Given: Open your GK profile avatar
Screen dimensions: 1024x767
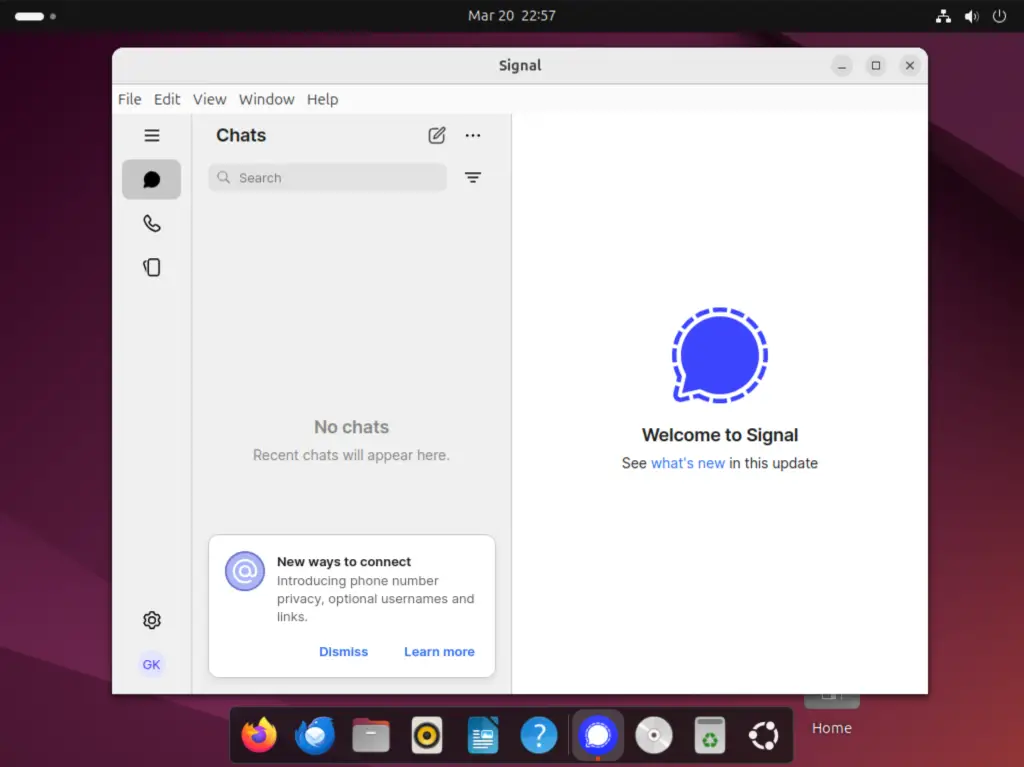Looking at the screenshot, I should pyautogui.click(x=151, y=664).
